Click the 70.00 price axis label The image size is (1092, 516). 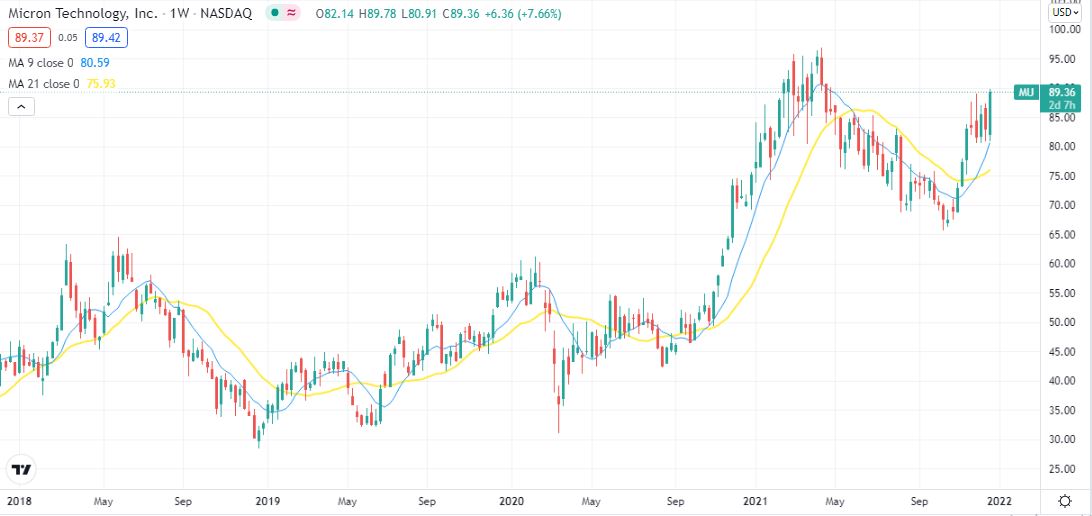point(1063,205)
